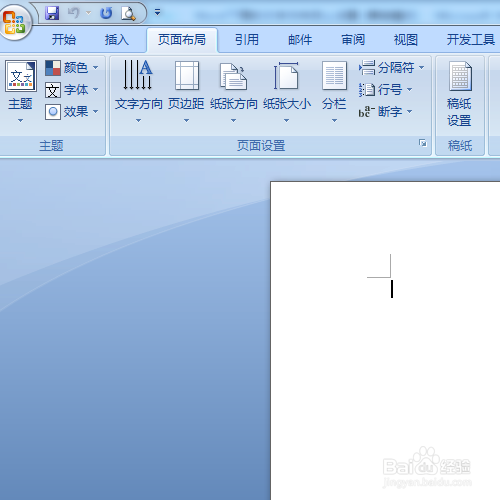The width and height of the screenshot is (500, 500).
Task: Click the 稿纸设置 manuscript paper icon
Action: [x=460, y=76]
